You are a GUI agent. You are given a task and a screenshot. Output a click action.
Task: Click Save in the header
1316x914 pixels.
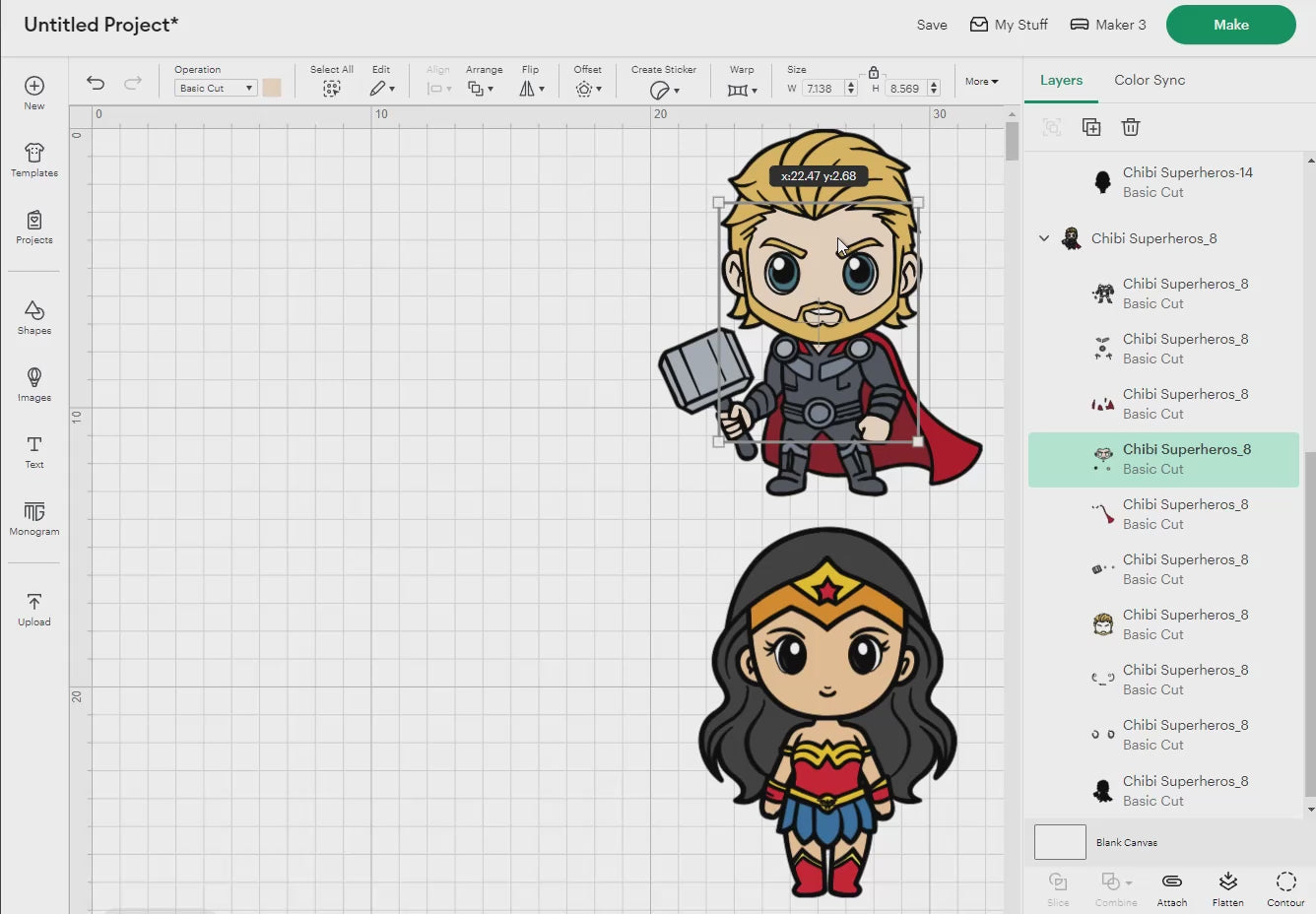point(932,25)
